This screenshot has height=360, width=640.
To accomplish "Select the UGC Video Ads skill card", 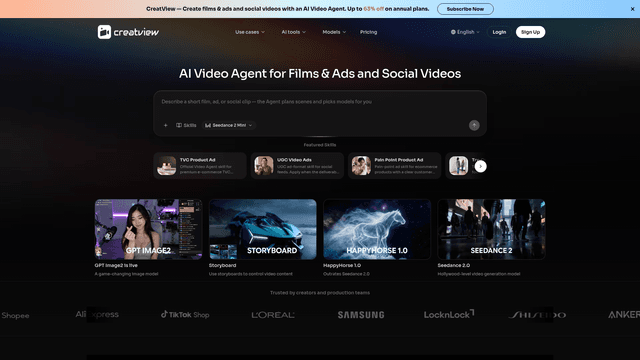I will (x=297, y=166).
